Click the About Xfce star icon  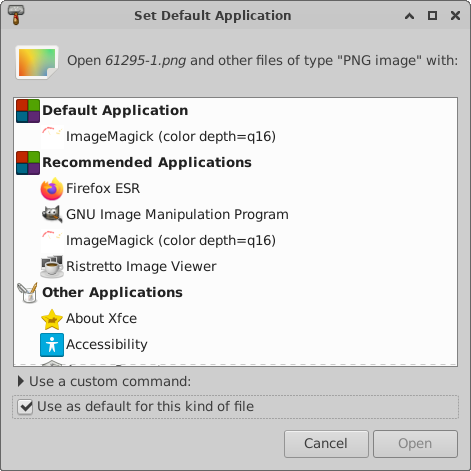click(x=52, y=319)
